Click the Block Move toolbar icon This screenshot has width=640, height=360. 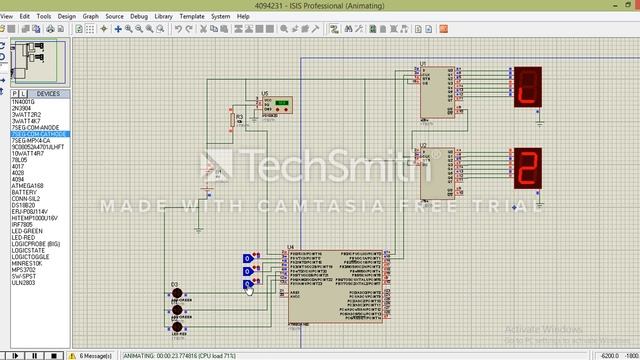pyautogui.click(x=249, y=29)
